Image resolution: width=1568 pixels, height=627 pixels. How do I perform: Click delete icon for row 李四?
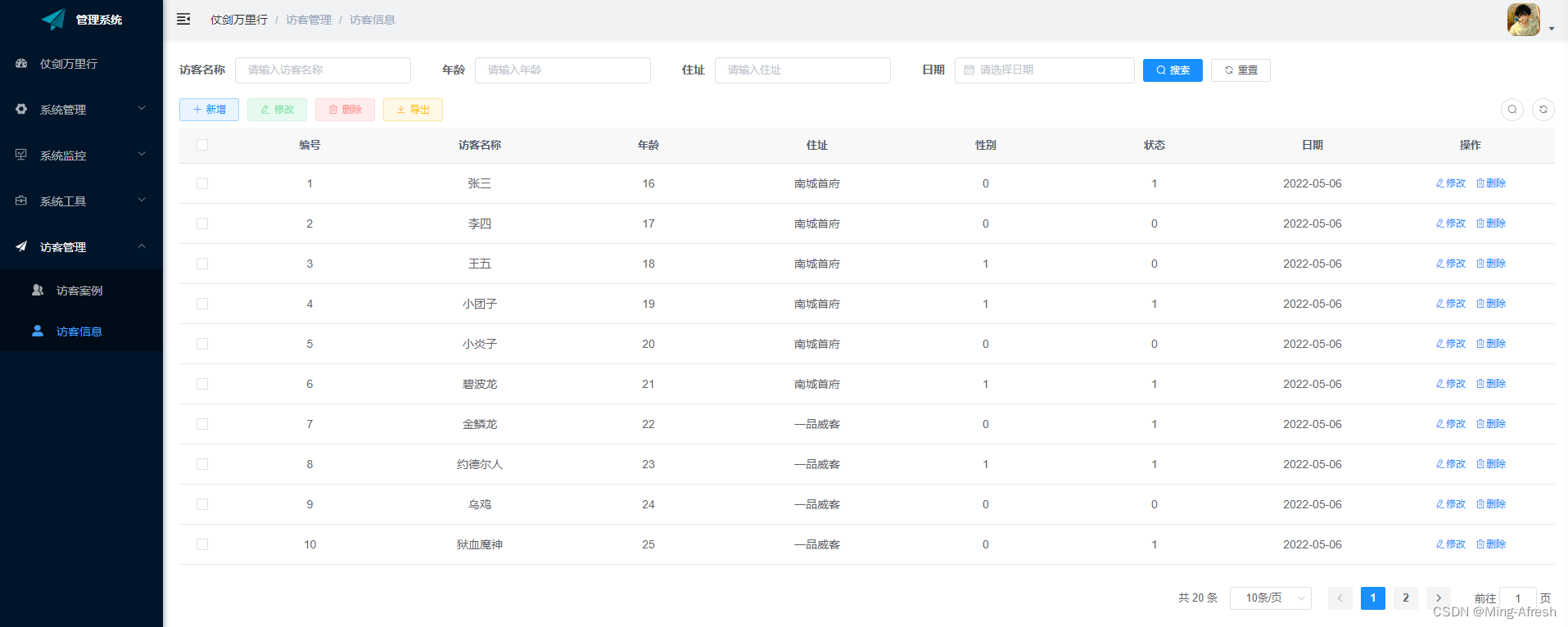point(1490,223)
